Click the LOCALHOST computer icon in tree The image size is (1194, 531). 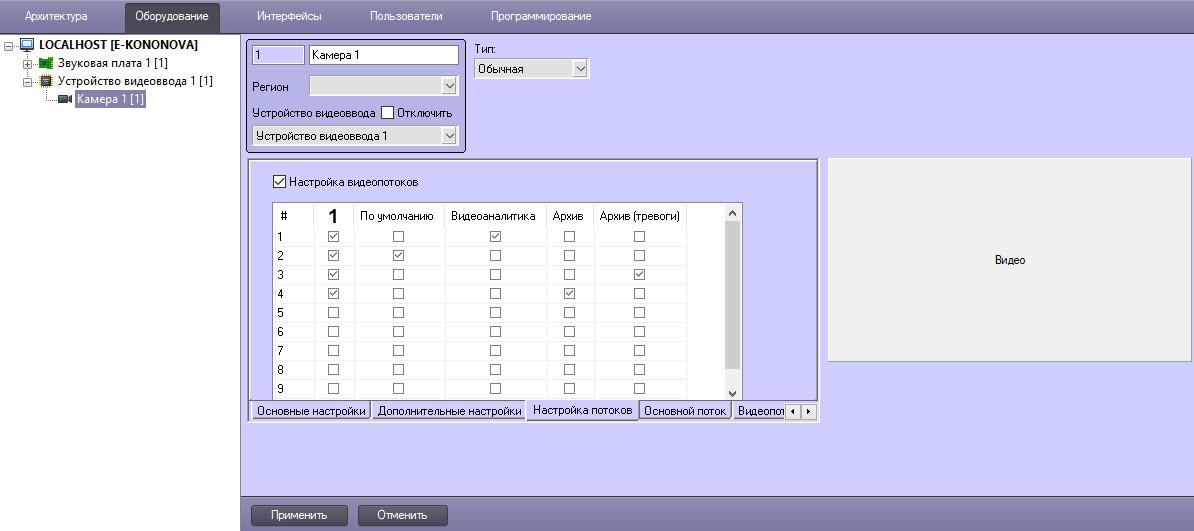(27, 45)
